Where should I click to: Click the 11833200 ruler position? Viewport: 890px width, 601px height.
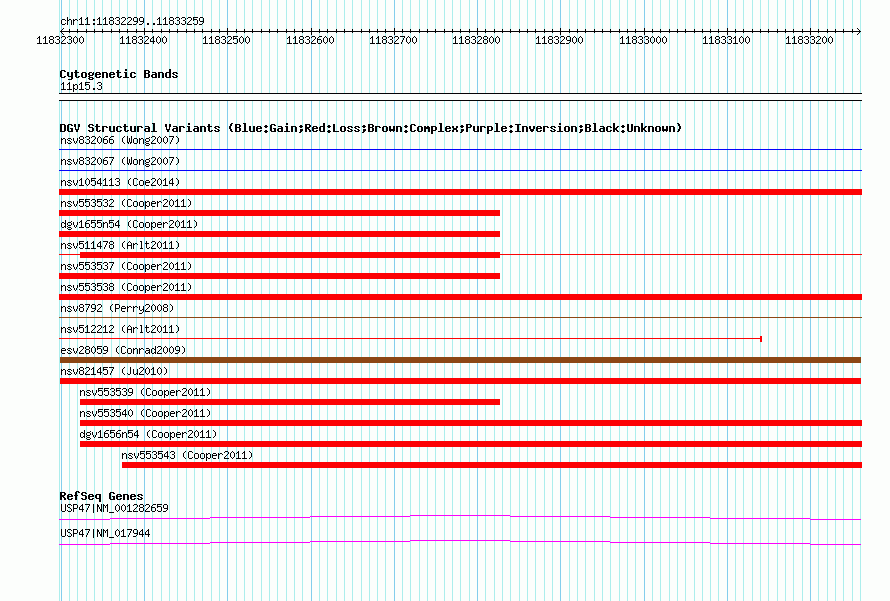click(809, 40)
